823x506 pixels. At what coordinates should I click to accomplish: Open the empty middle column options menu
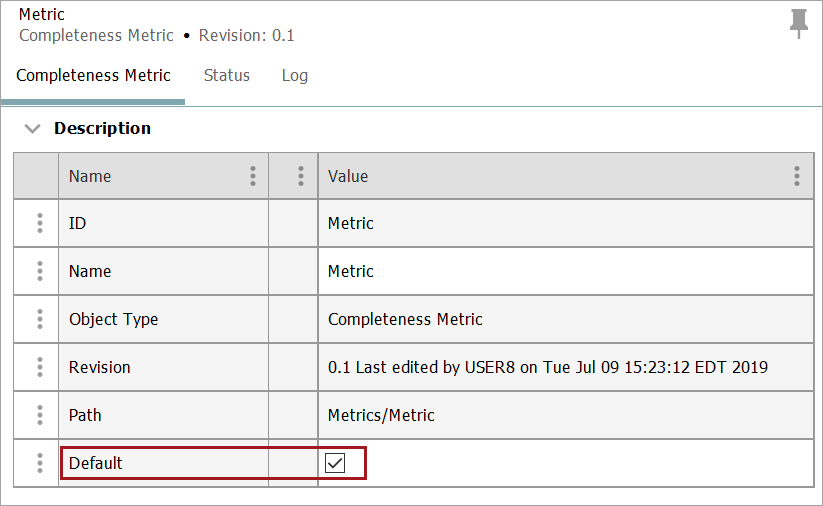click(301, 176)
